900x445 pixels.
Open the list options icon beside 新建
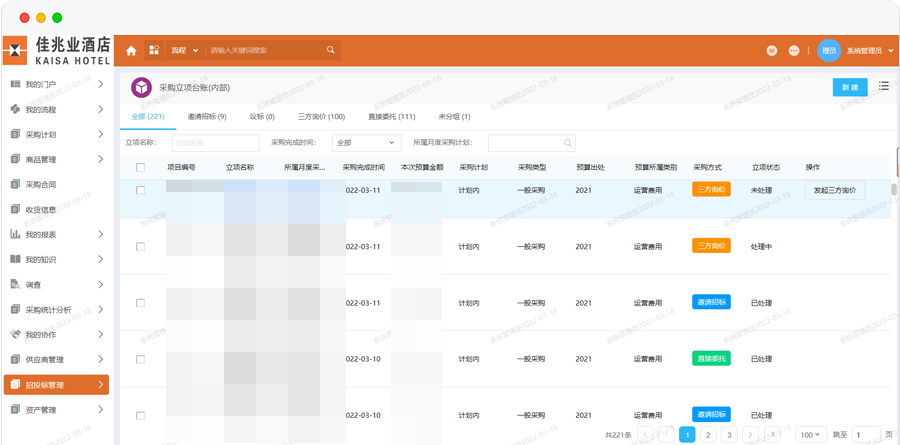coord(884,86)
